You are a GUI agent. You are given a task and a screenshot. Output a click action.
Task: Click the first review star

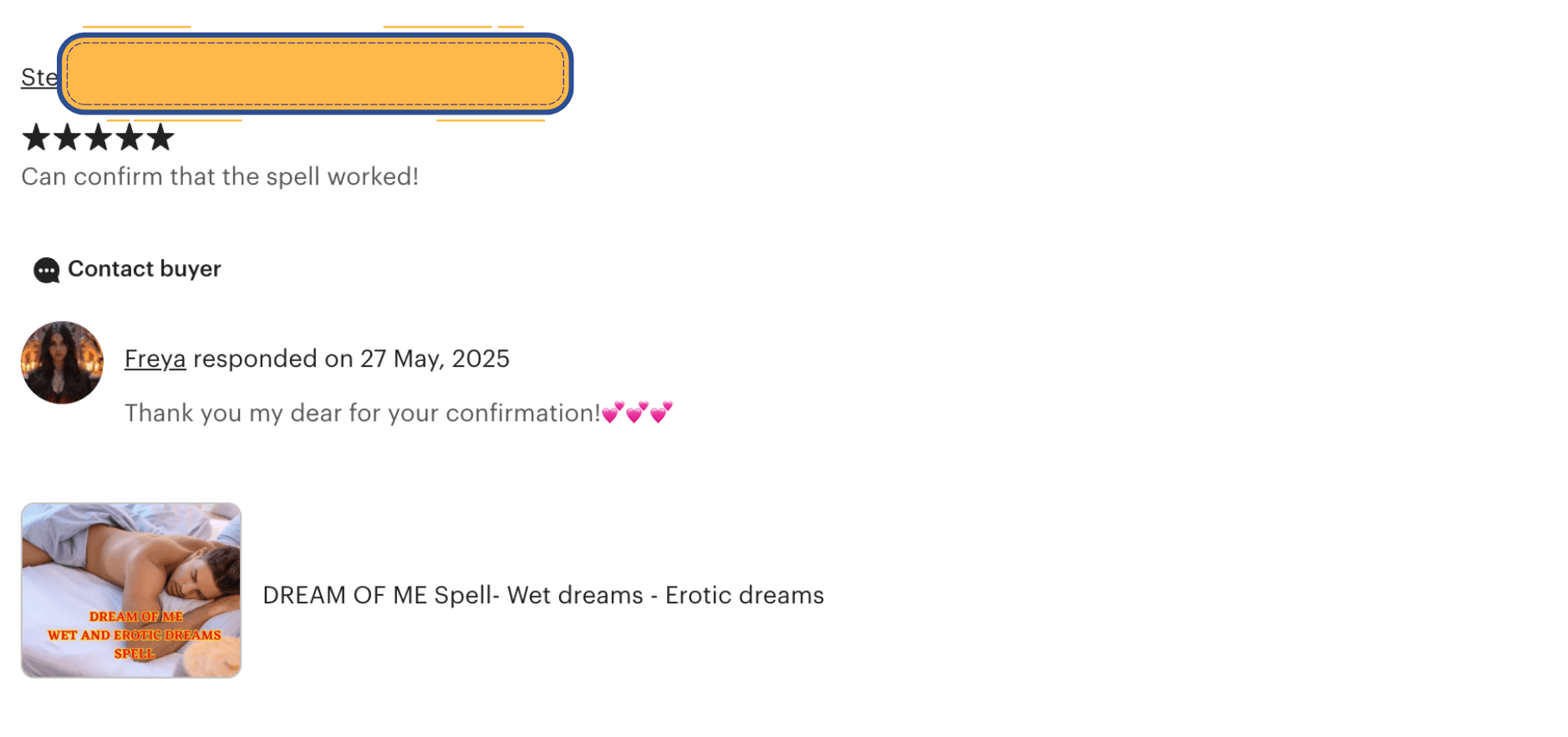(x=36, y=137)
